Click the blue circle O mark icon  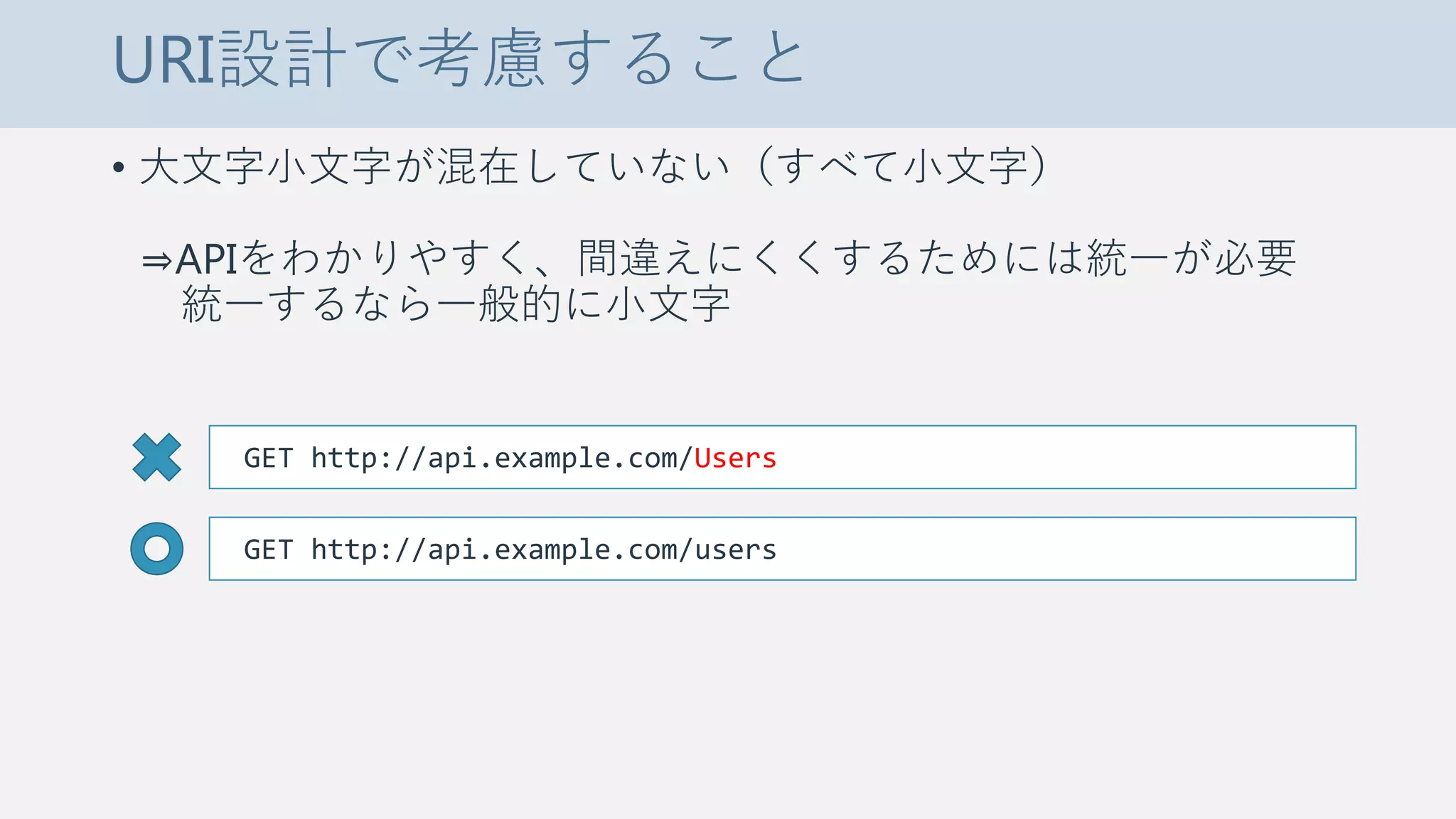[156, 549]
